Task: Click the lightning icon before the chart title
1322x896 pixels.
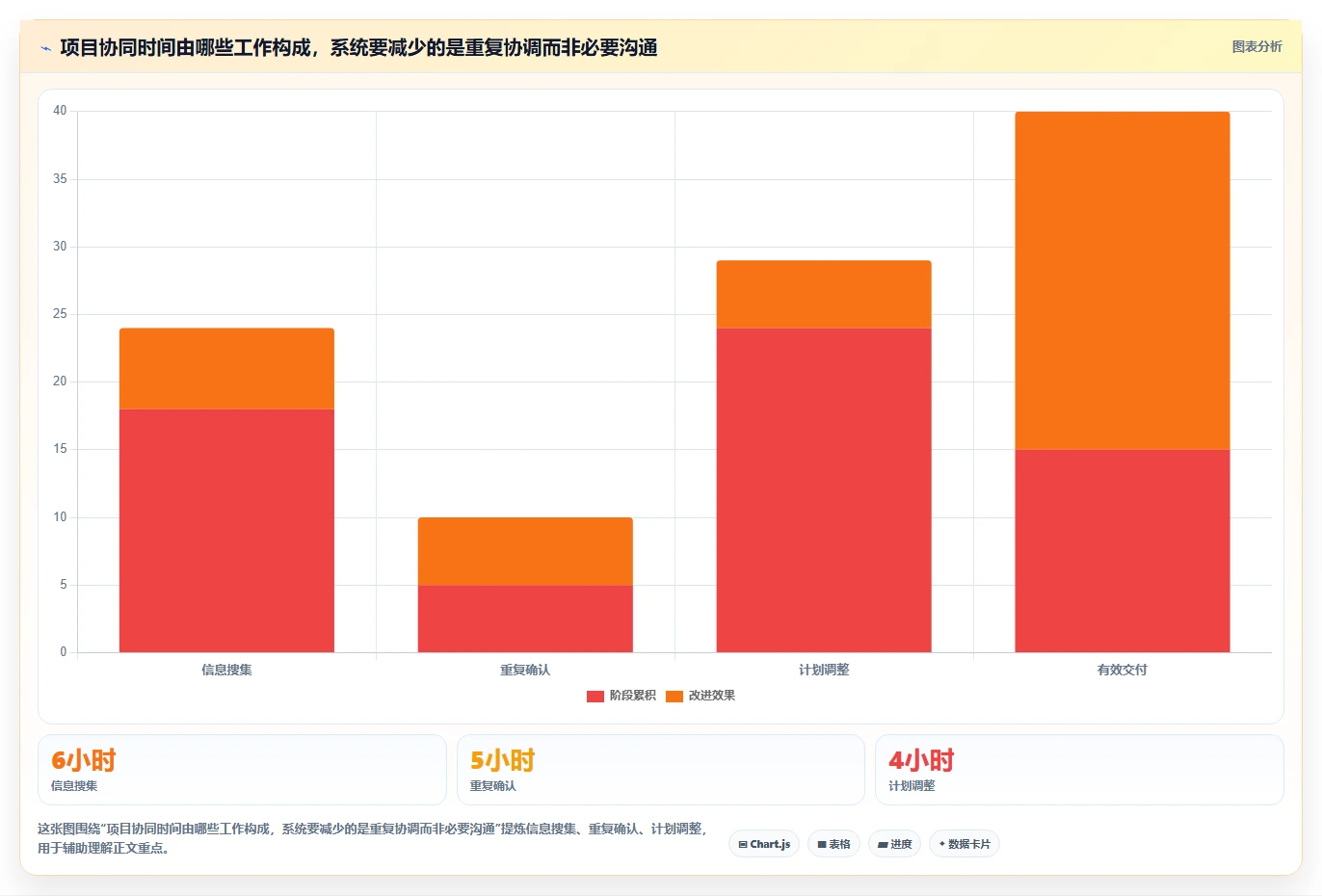Action: [45, 48]
